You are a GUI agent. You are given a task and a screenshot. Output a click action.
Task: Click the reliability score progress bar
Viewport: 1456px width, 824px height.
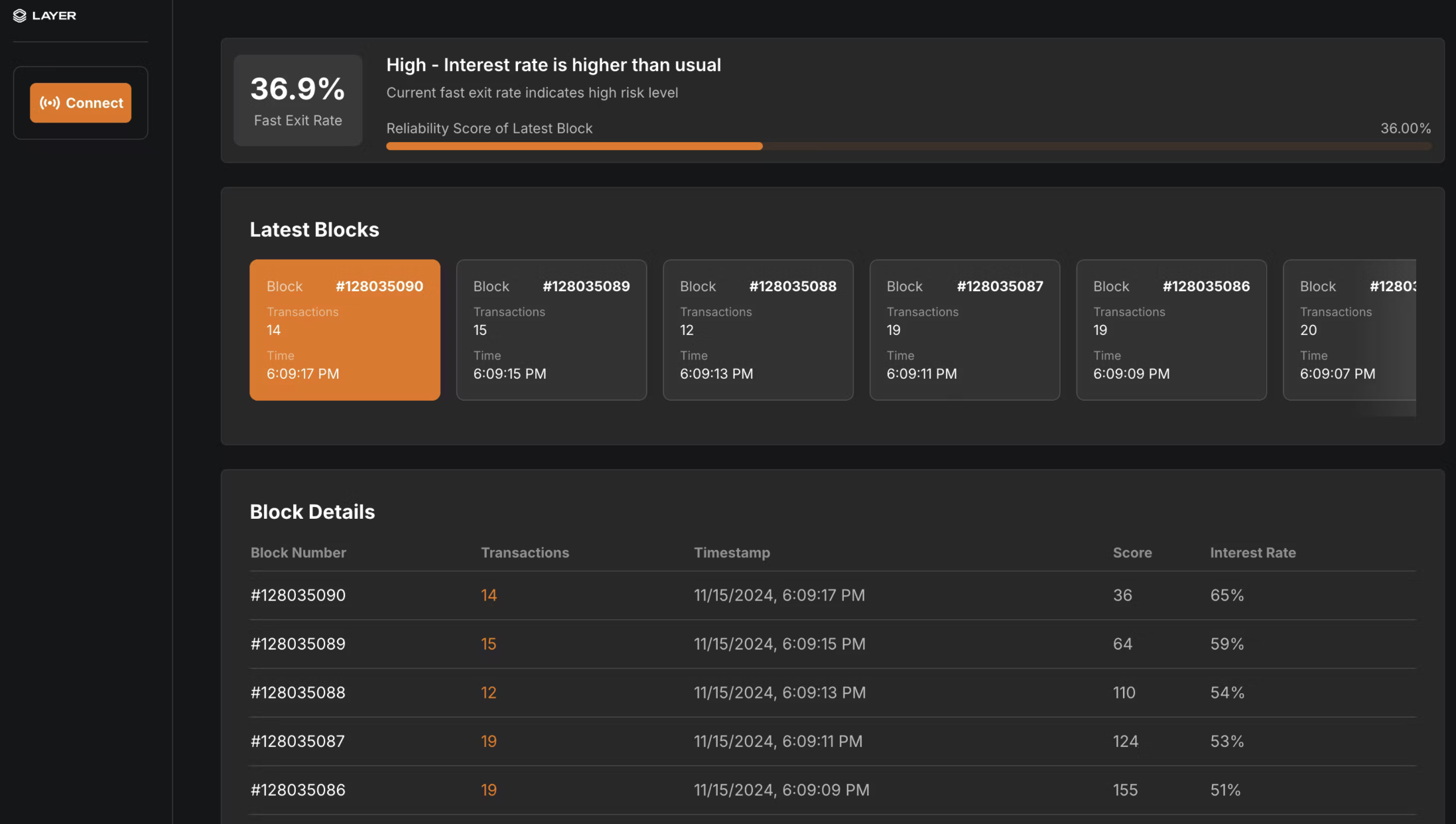pyautogui.click(x=908, y=146)
